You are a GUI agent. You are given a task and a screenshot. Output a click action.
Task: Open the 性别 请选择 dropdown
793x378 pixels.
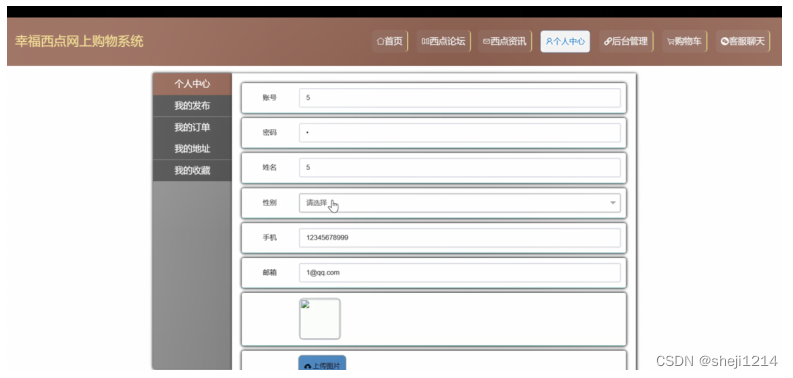(x=460, y=202)
